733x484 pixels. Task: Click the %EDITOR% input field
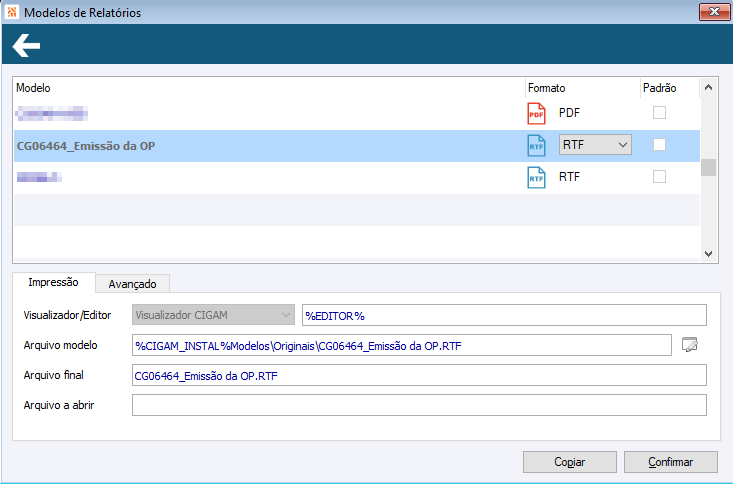click(x=504, y=315)
